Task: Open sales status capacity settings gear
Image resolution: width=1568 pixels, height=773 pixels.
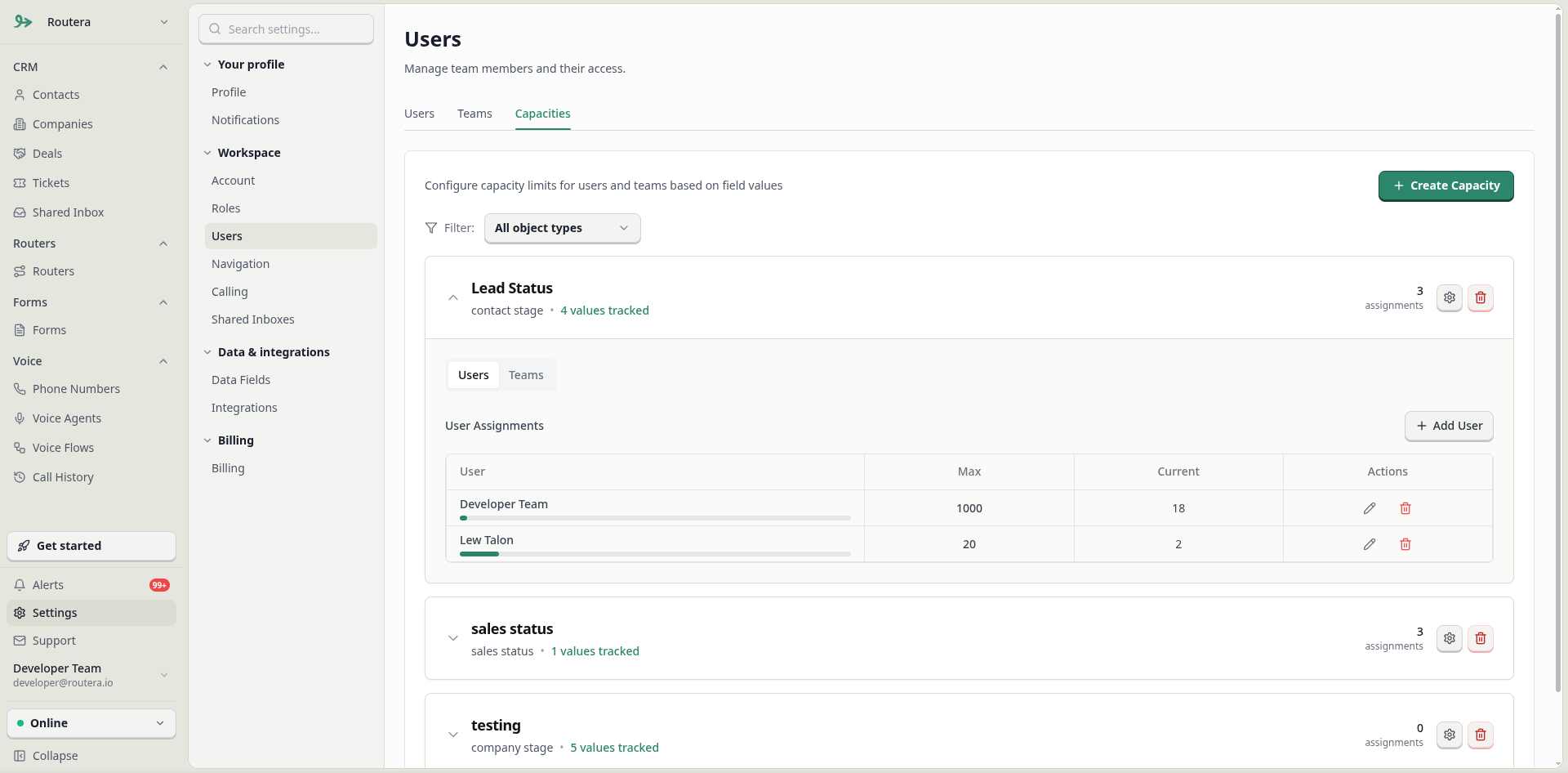Action: (1450, 638)
